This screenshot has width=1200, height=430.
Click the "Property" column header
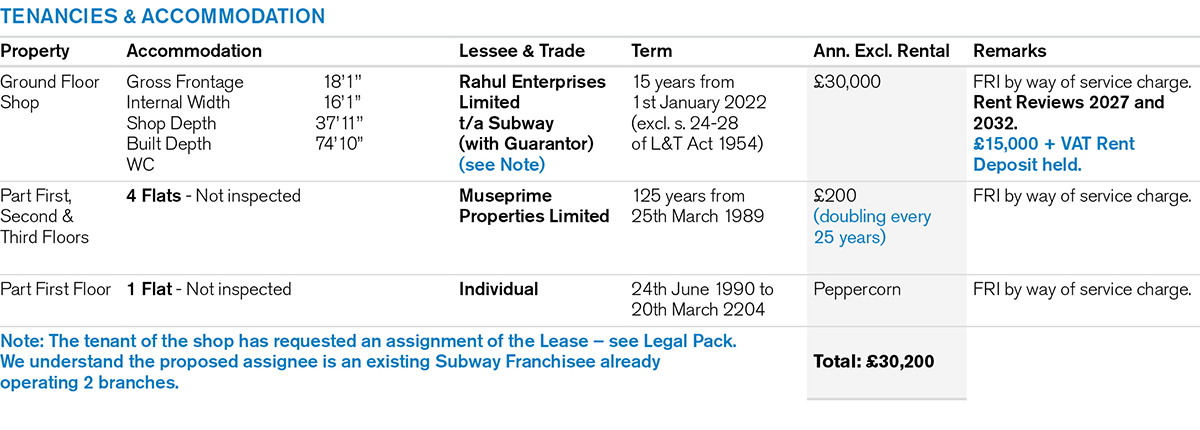point(35,51)
